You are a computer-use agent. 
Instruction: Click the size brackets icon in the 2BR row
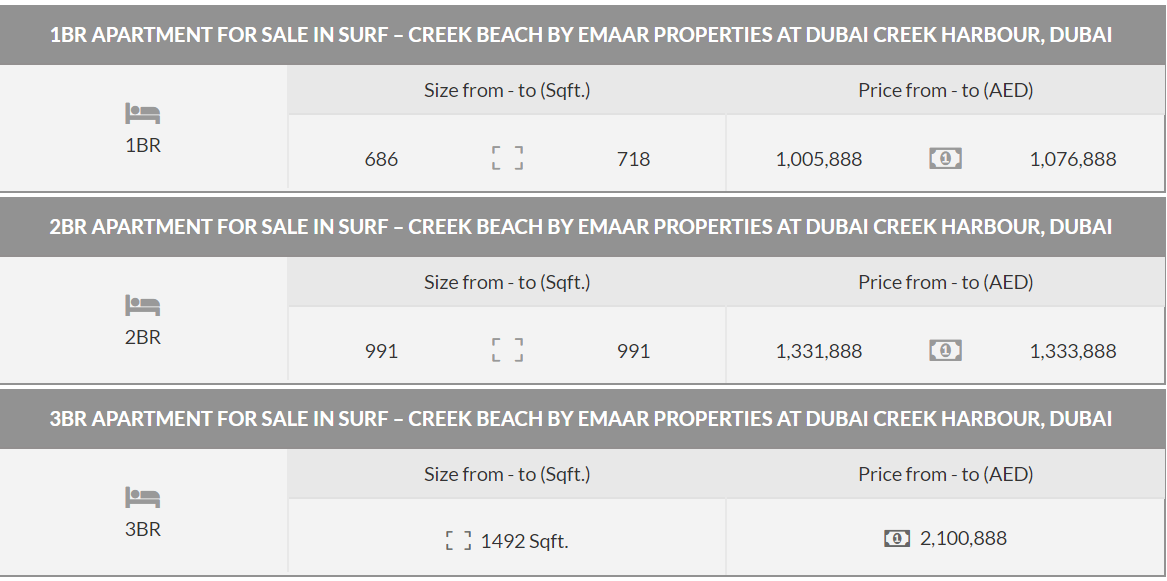click(x=507, y=350)
